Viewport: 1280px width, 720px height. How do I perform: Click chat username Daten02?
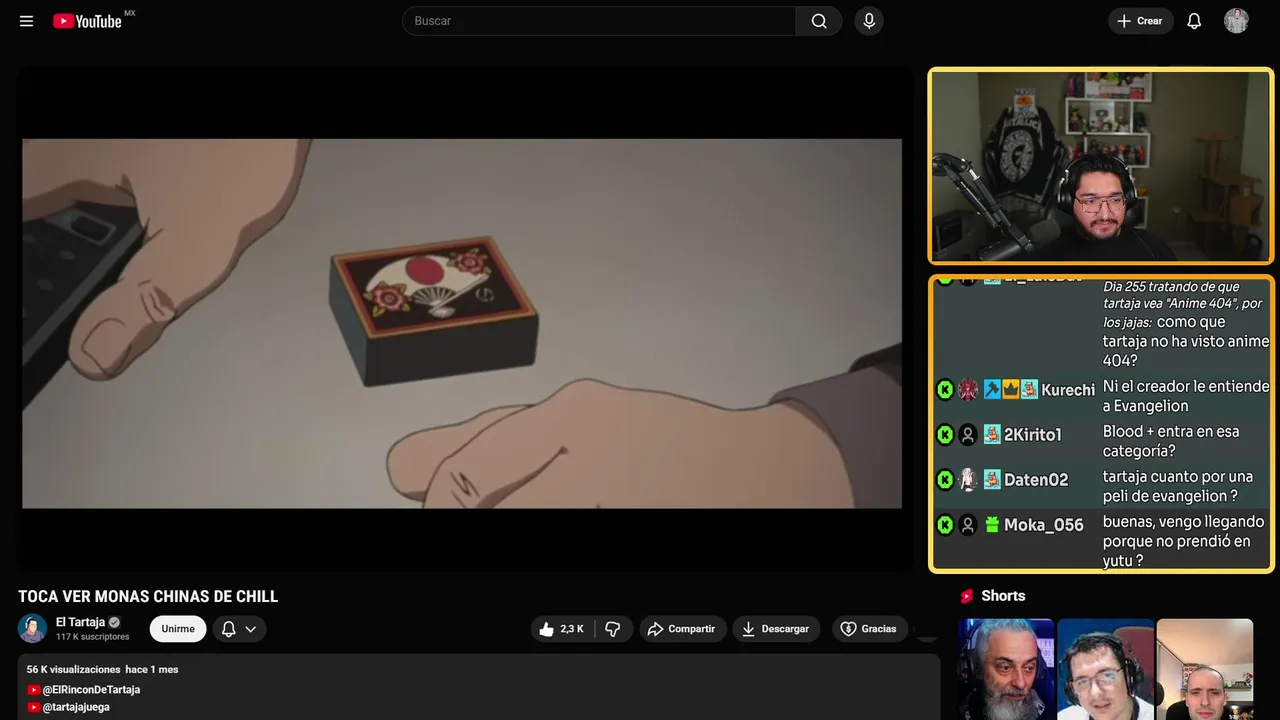(x=1036, y=480)
